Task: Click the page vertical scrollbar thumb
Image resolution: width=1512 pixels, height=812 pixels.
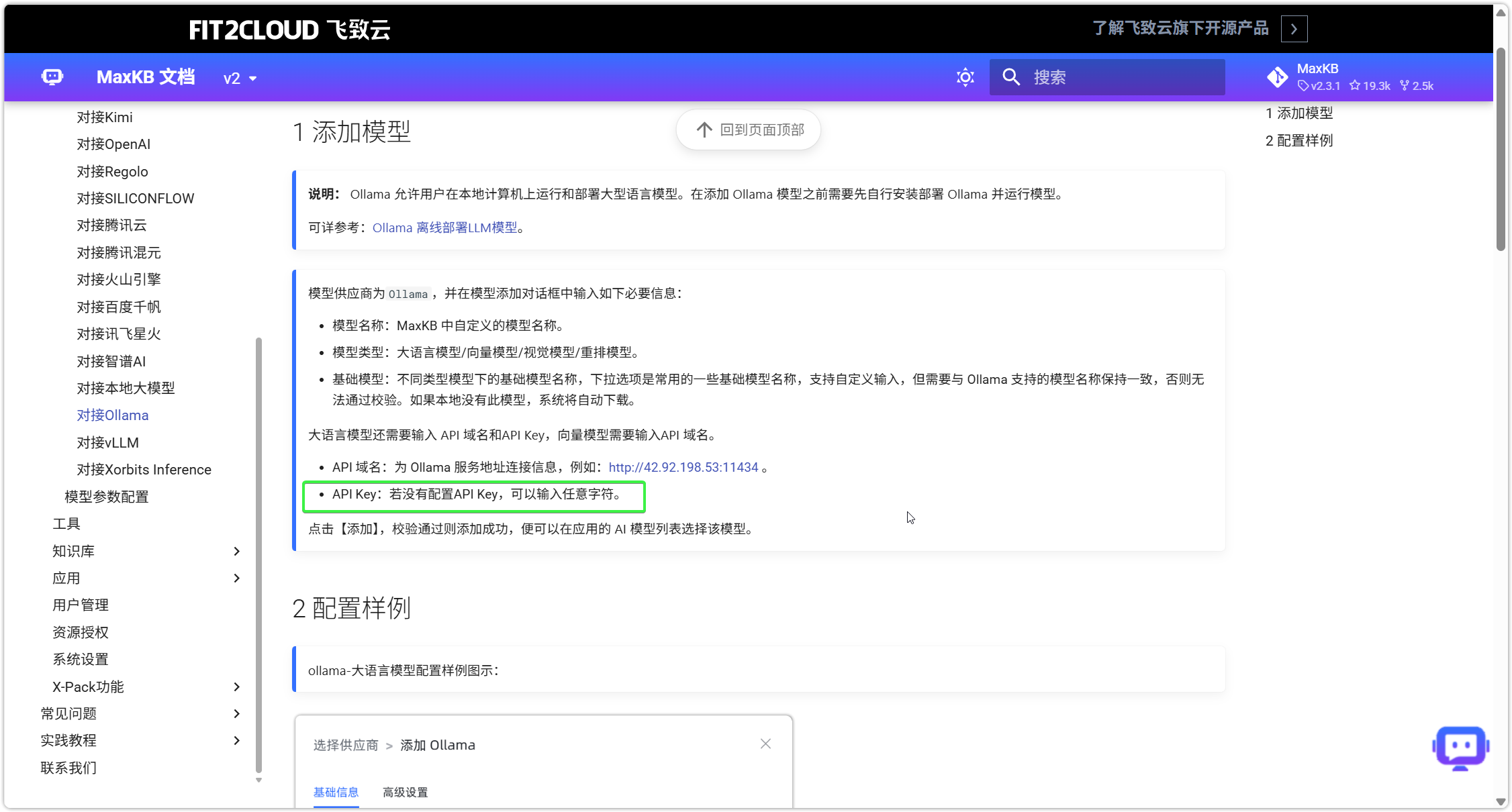Action: (x=1501, y=148)
